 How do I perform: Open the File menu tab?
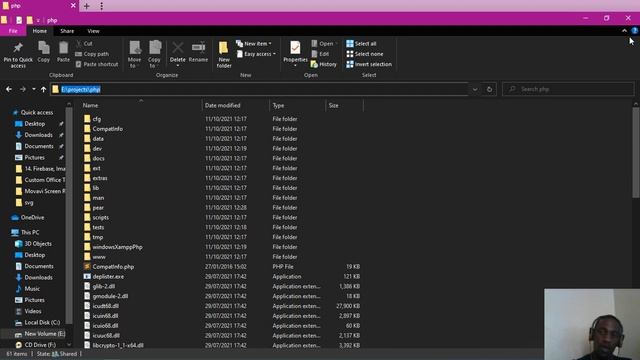[13, 31]
